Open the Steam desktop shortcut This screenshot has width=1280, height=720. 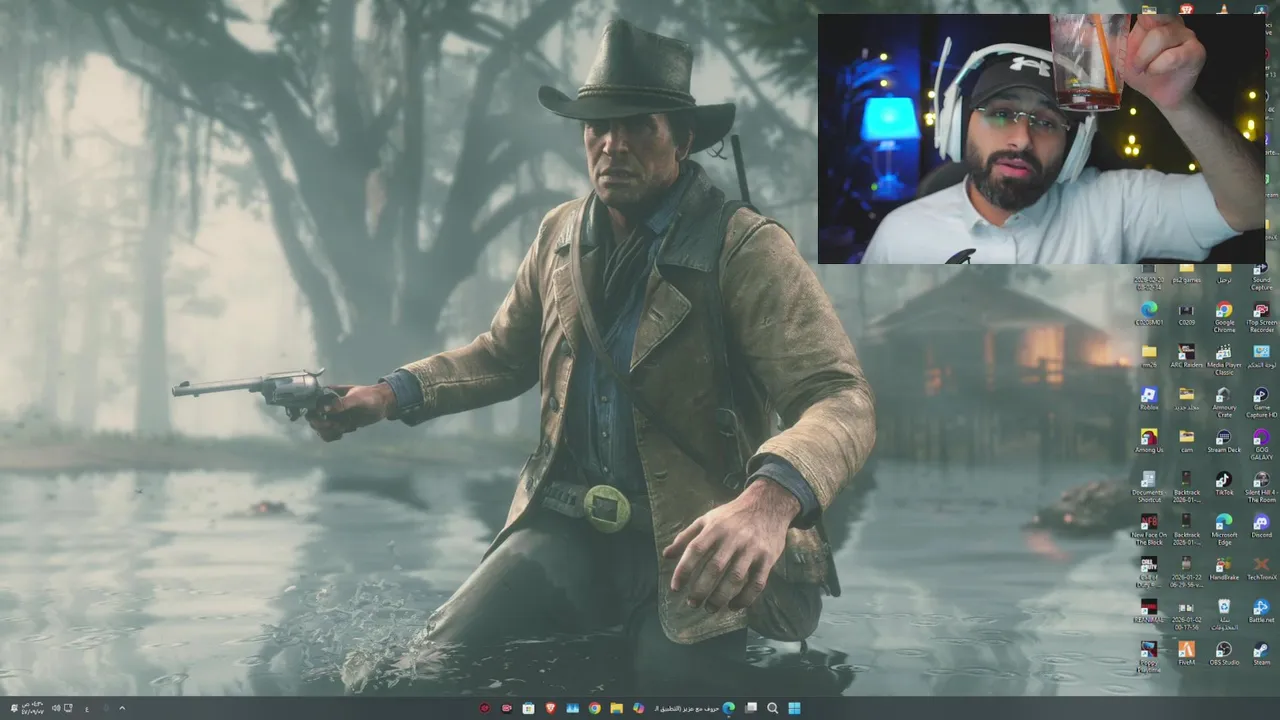pyautogui.click(x=1261, y=653)
